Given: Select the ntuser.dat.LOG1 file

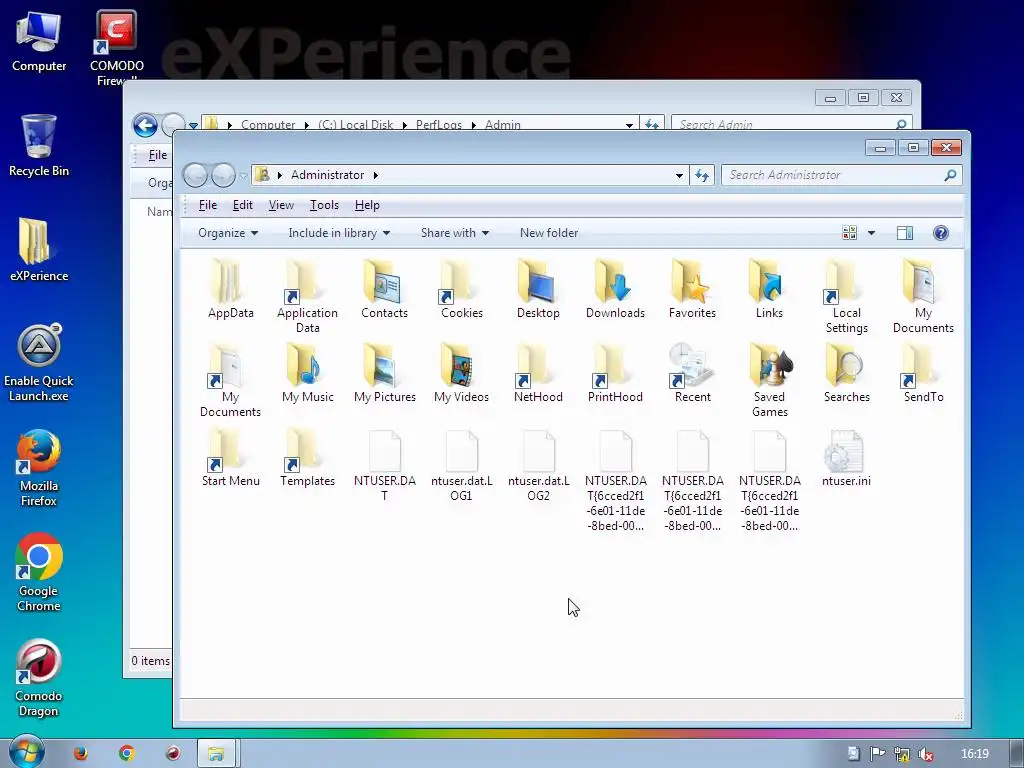Looking at the screenshot, I should 462,464.
